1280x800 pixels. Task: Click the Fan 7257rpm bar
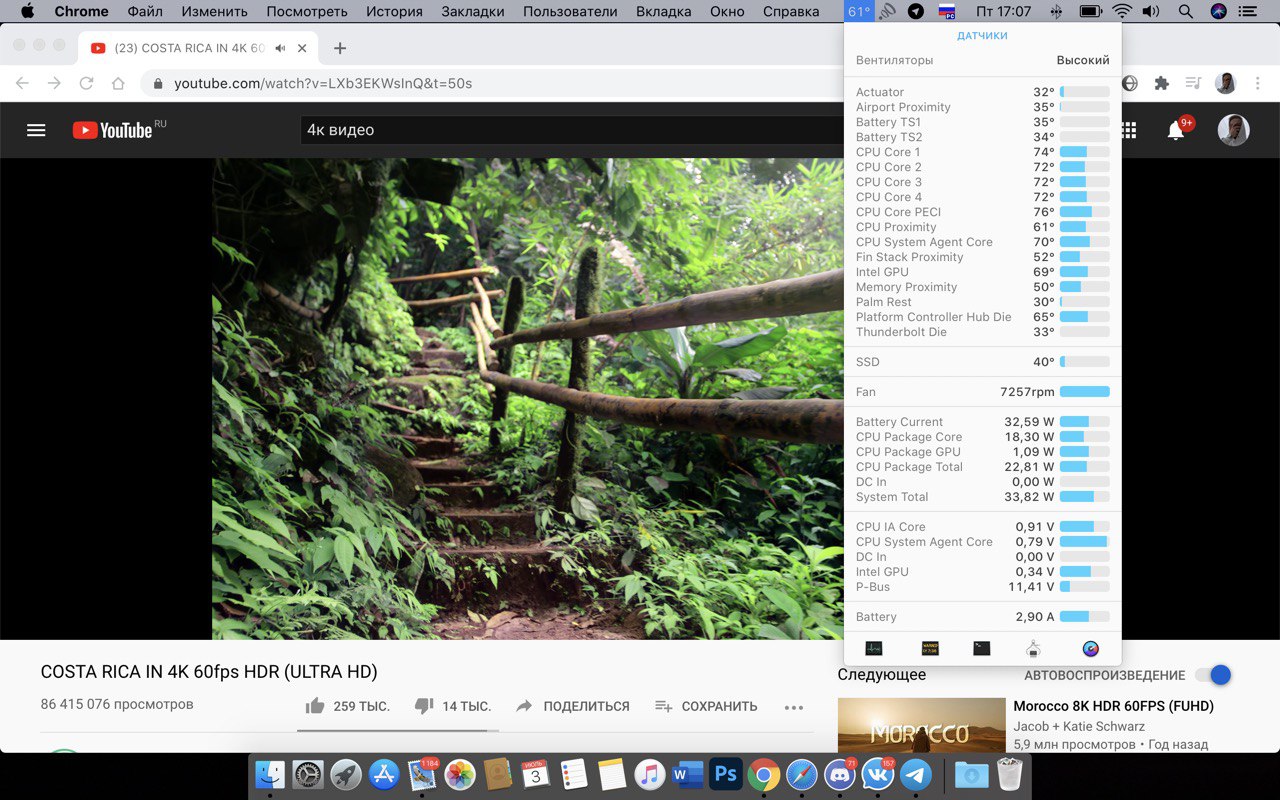coord(1085,392)
